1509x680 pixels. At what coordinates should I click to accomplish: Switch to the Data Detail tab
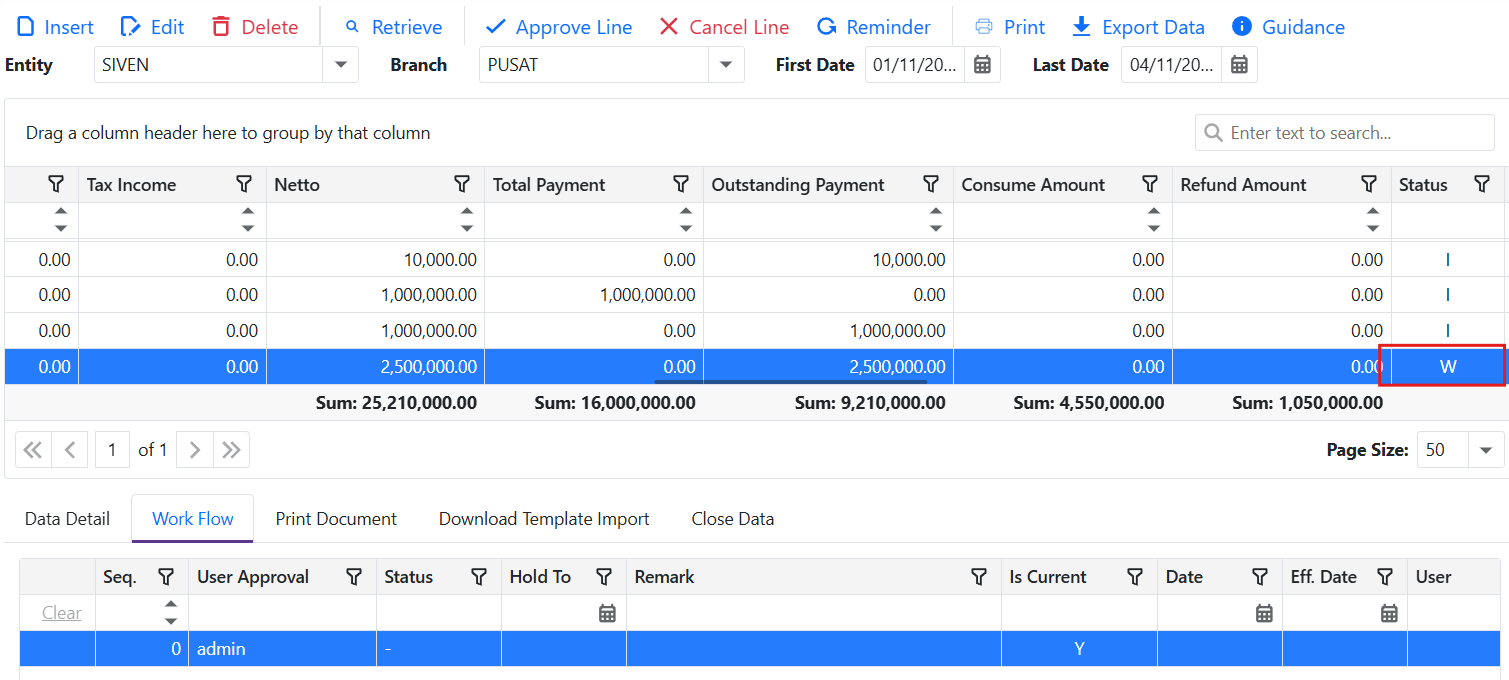tap(67, 519)
